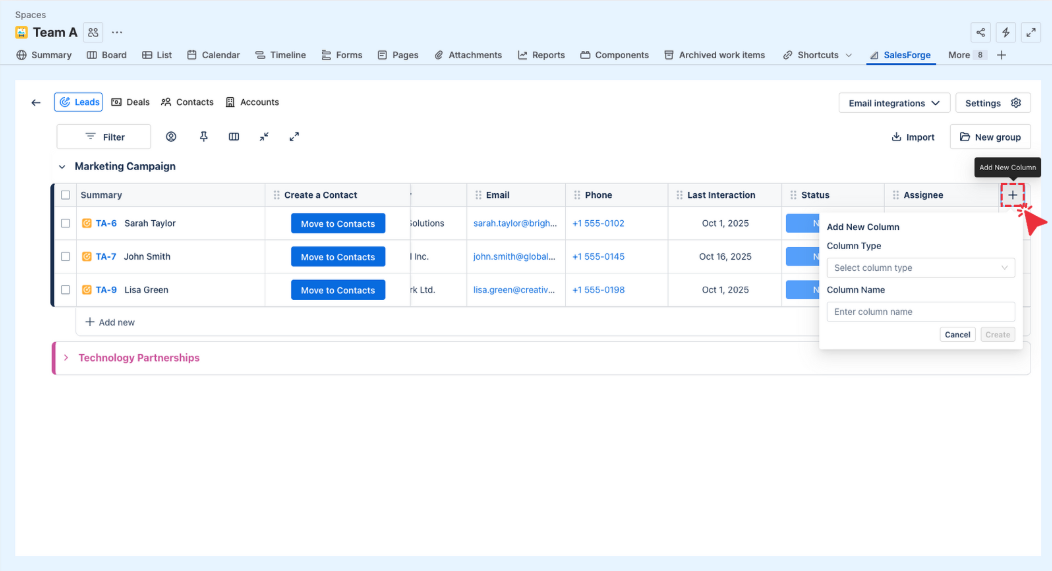Toggle the select-all checkbox in table header
The width and height of the screenshot is (1052, 571).
[x=66, y=195]
